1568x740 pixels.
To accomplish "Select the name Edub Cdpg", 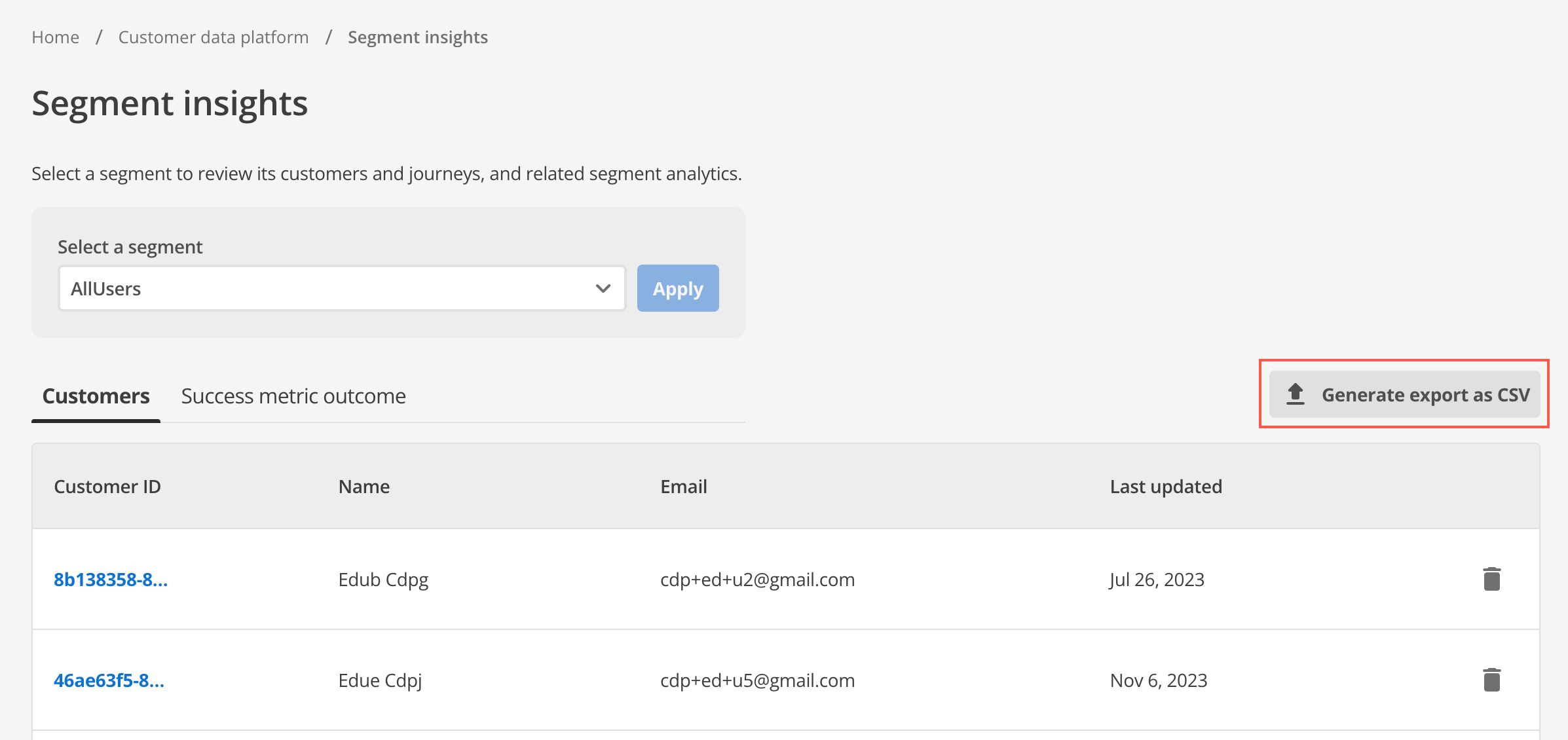I will 383,580.
